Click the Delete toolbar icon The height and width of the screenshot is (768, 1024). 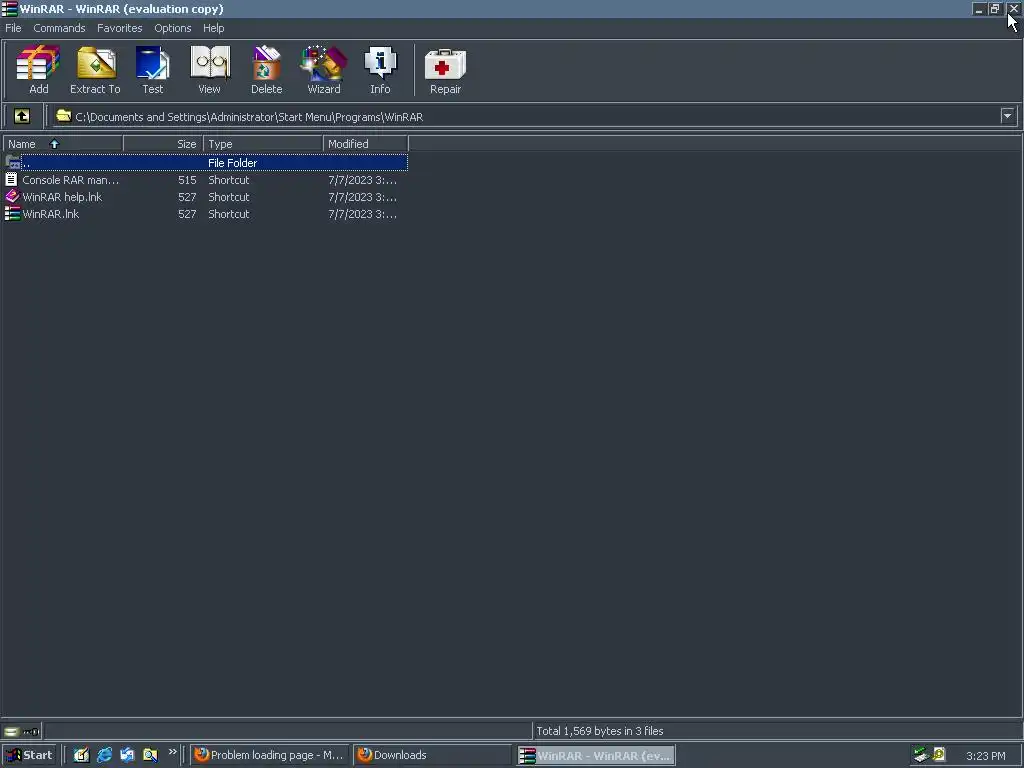[266, 69]
